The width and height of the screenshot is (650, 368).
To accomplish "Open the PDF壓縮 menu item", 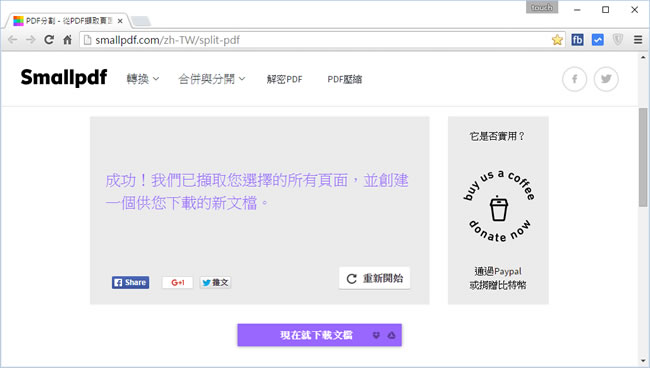I will [x=344, y=79].
